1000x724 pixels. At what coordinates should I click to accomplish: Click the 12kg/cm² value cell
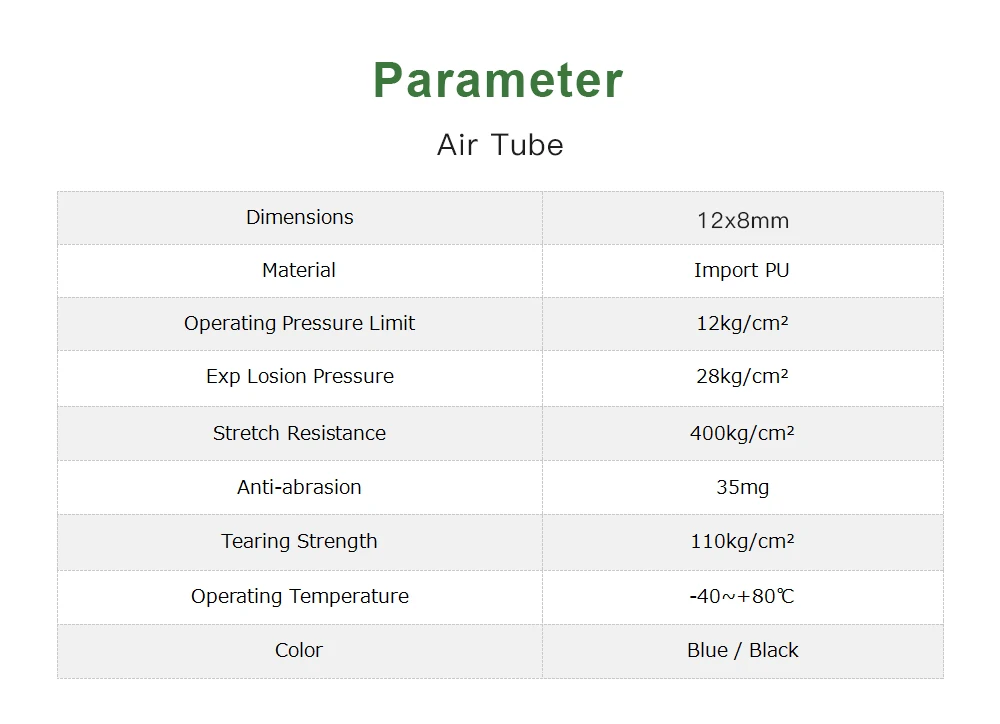coord(742,323)
